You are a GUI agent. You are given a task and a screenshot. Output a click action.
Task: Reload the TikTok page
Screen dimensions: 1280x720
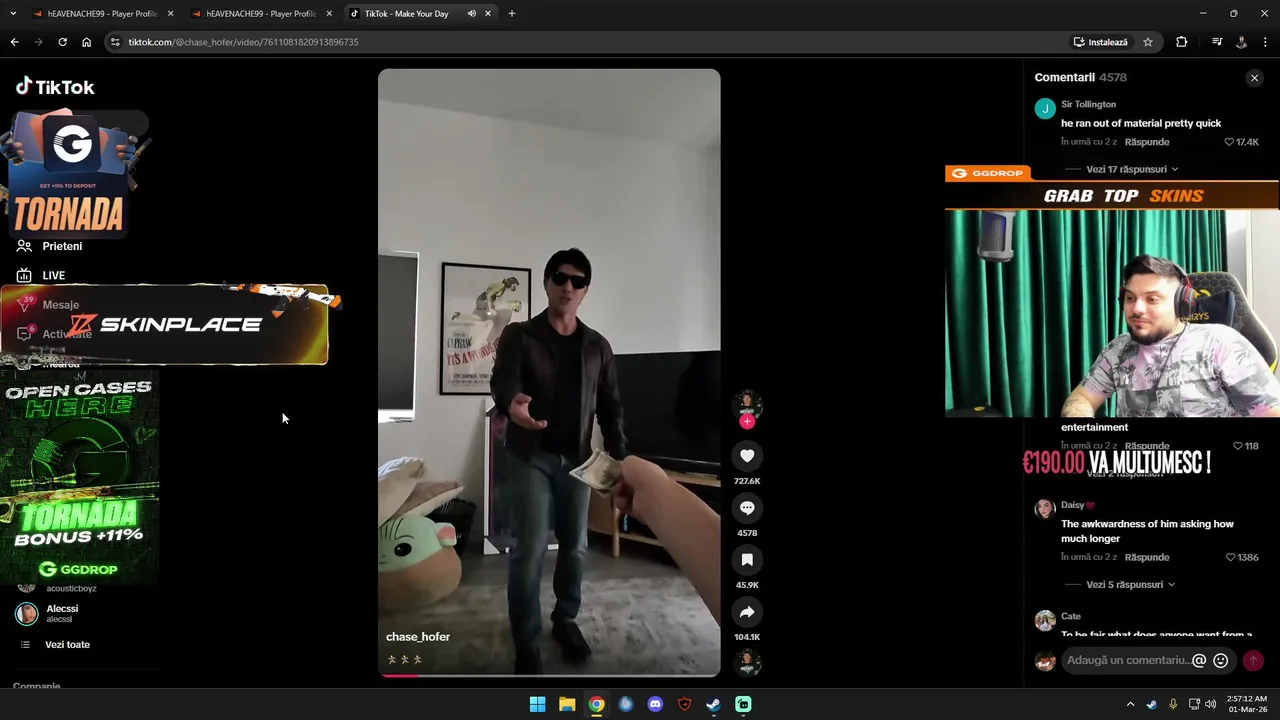tap(62, 42)
